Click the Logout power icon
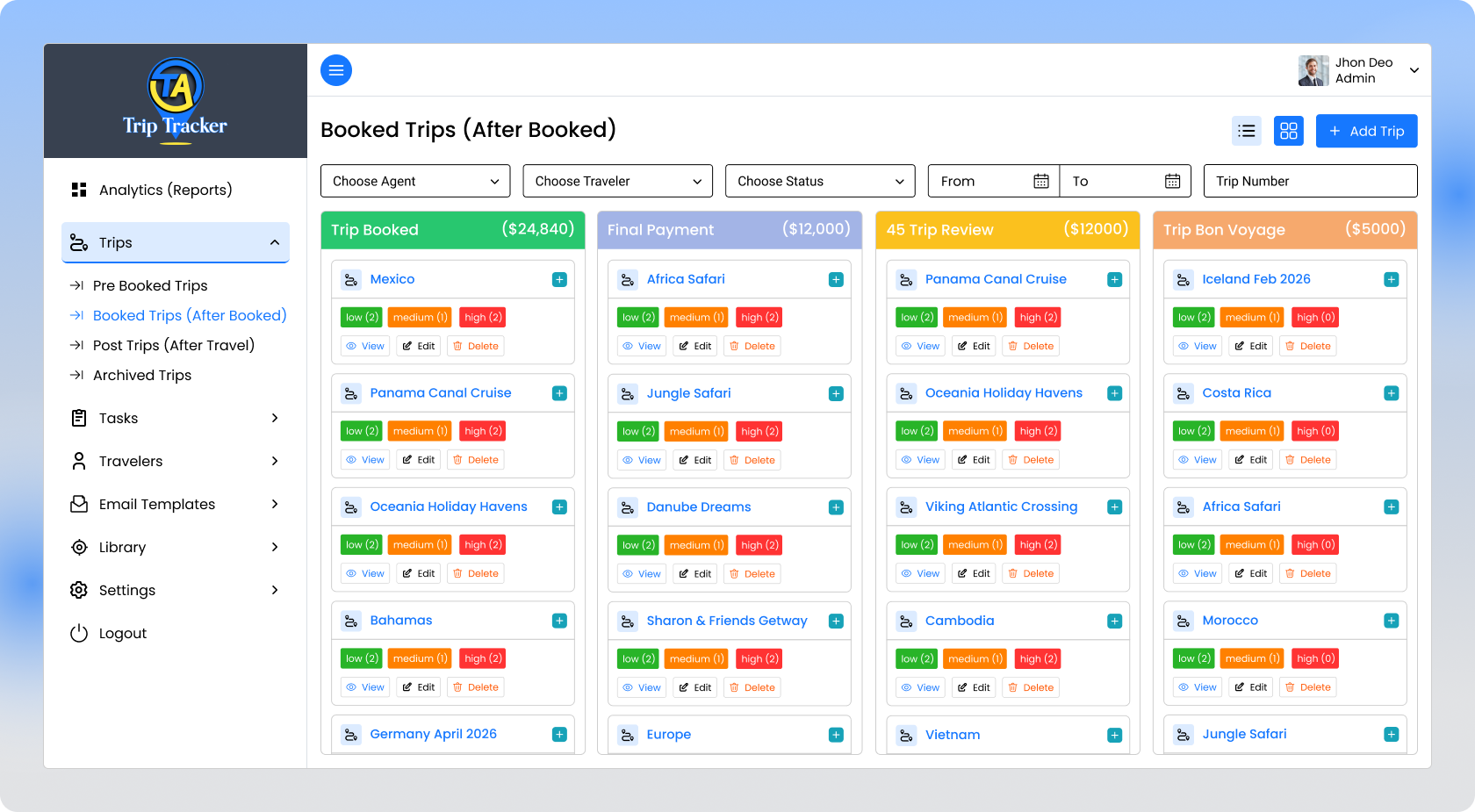The height and width of the screenshot is (812, 1475). coord(79,633)
